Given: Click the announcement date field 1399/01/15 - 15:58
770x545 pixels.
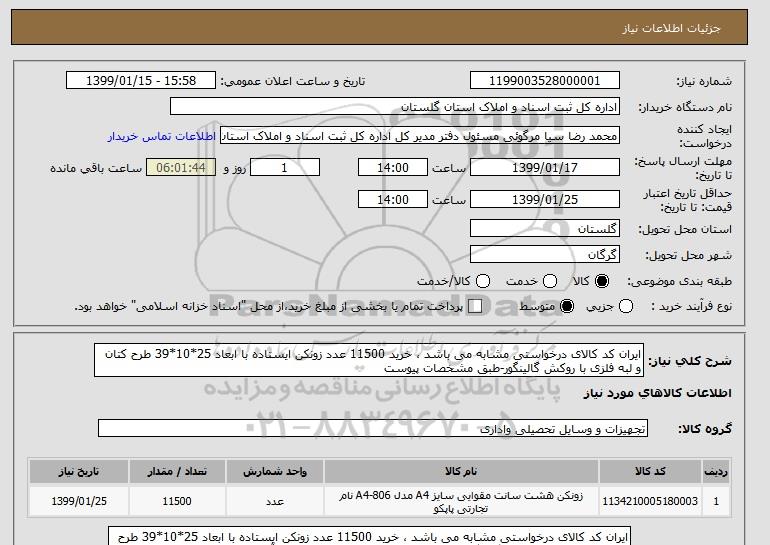Looking at the screenshot, I should 141,81.
